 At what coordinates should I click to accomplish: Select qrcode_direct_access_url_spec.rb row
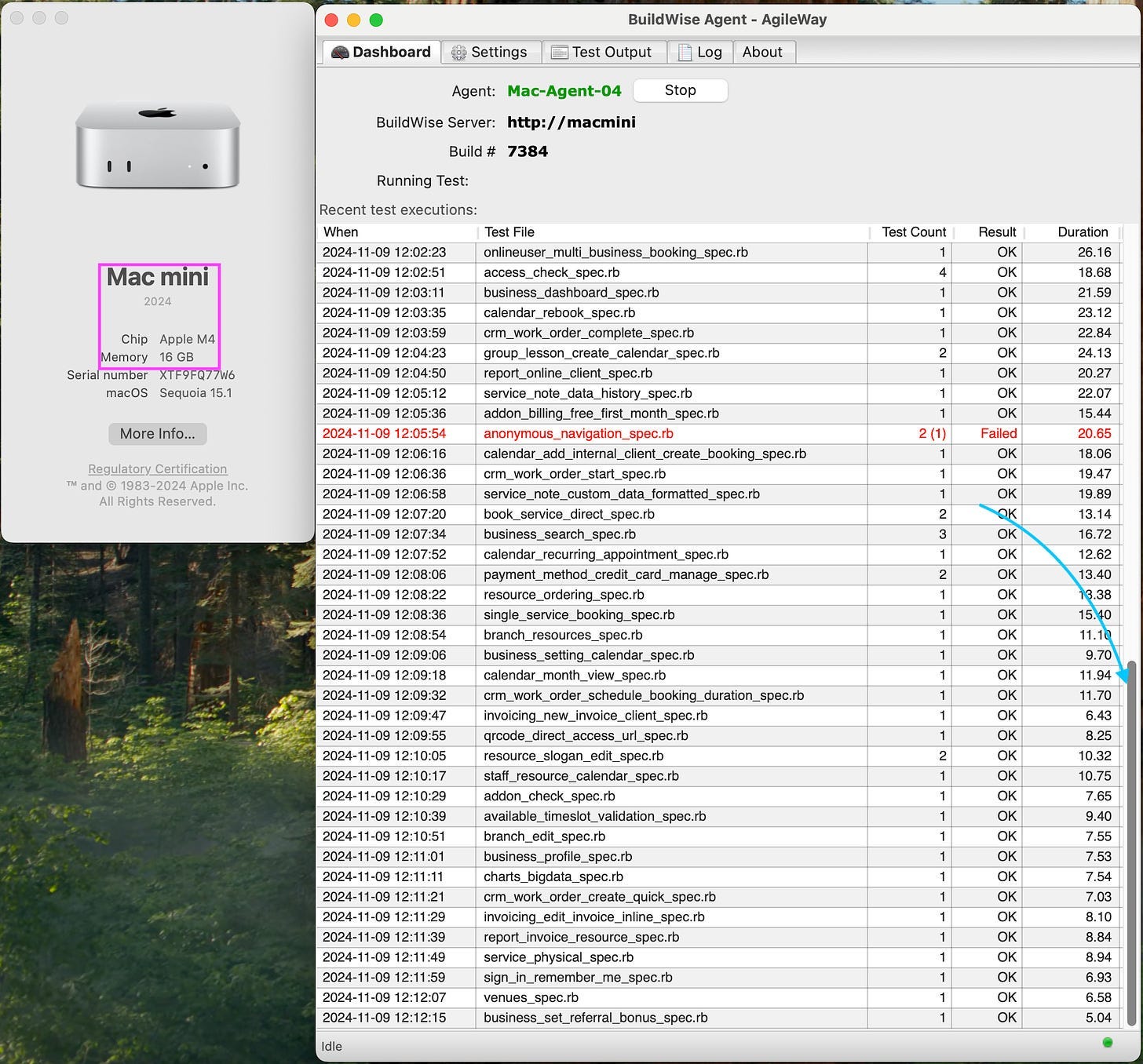click(x=718, y=736)
